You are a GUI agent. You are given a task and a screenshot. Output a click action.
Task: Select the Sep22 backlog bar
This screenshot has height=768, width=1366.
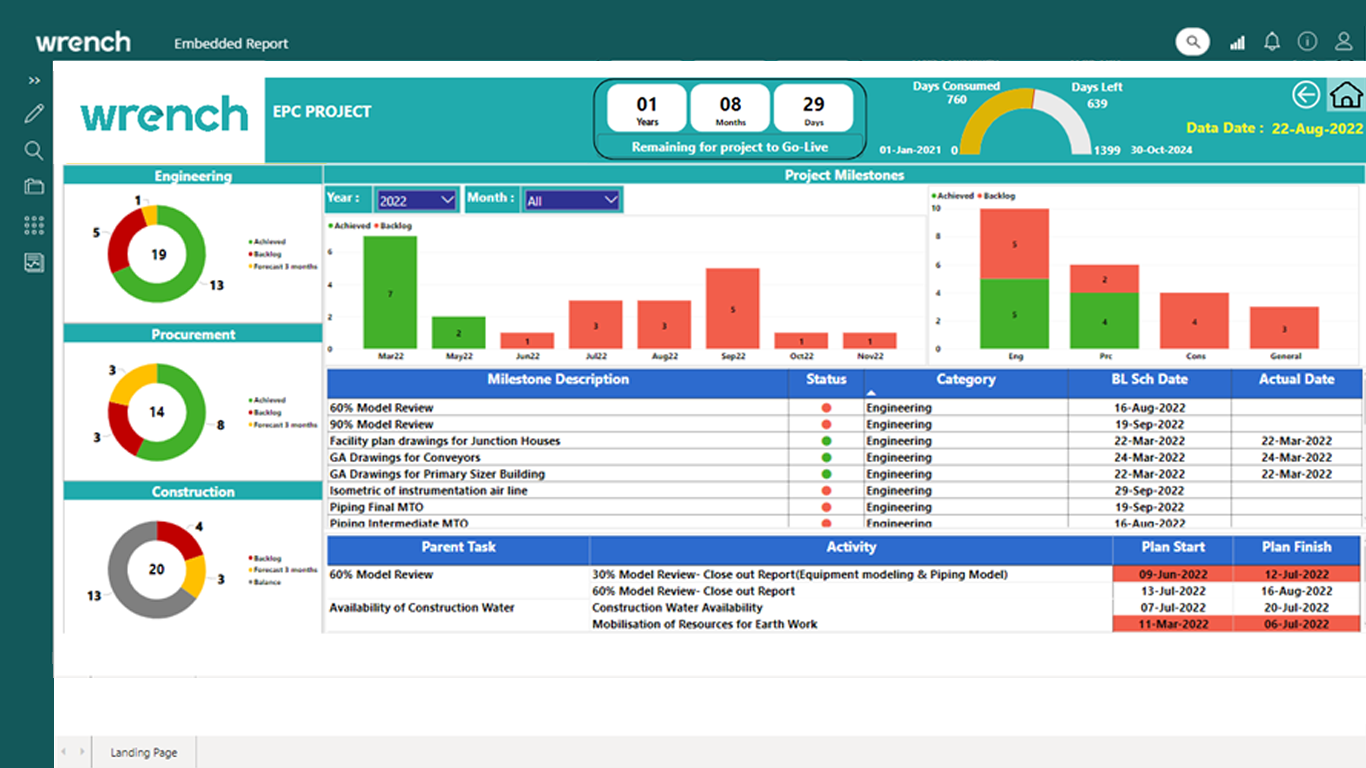pos(733,309)
